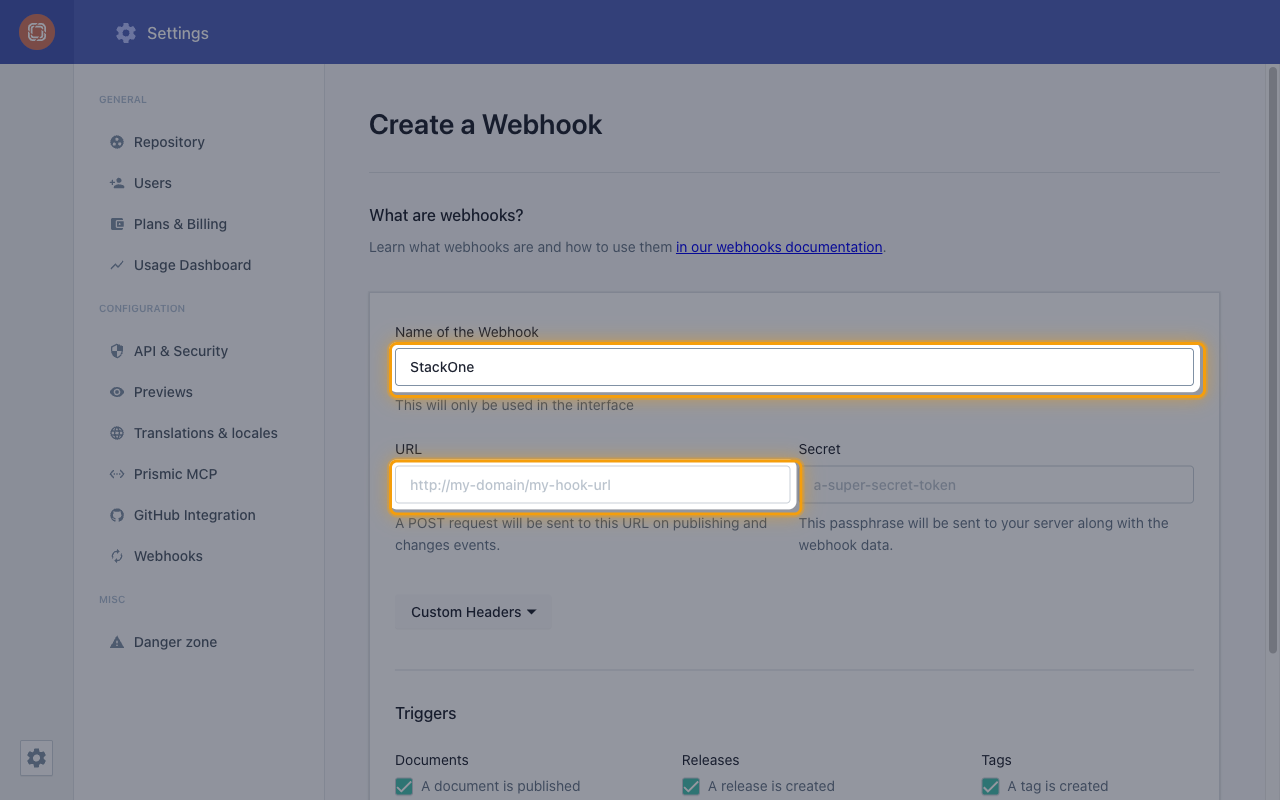Open the gear button at the bottom-left
The height and width of the screenshot is (800, 1280).
coord(37,758)
